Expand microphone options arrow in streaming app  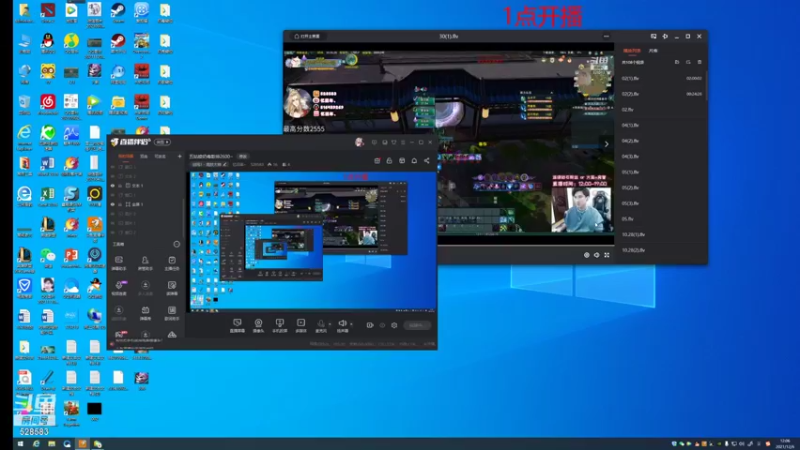pyautogui.click(x=330, y=324)
